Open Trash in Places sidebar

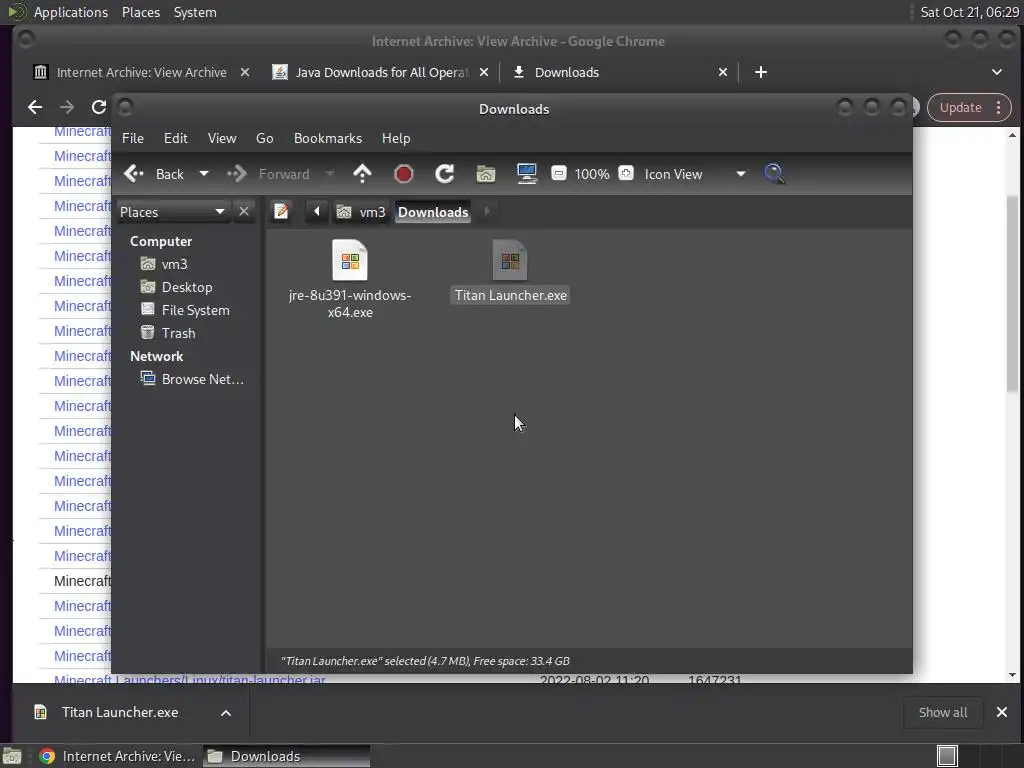[178, 333]
